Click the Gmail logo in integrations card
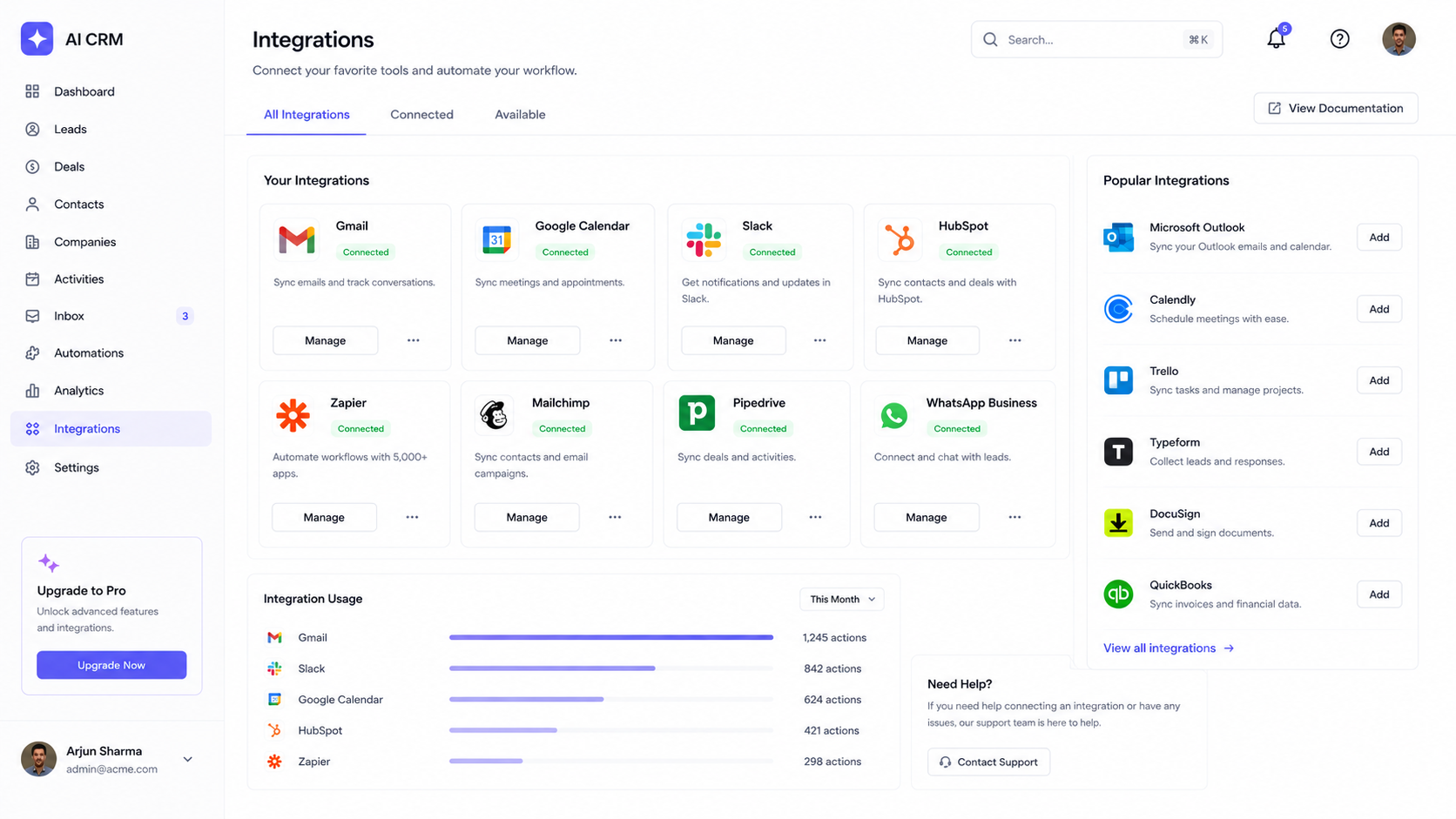Image resolution: width=1456 pixels, height=819 pixels. pyautogui.click(x=297, y=238)
